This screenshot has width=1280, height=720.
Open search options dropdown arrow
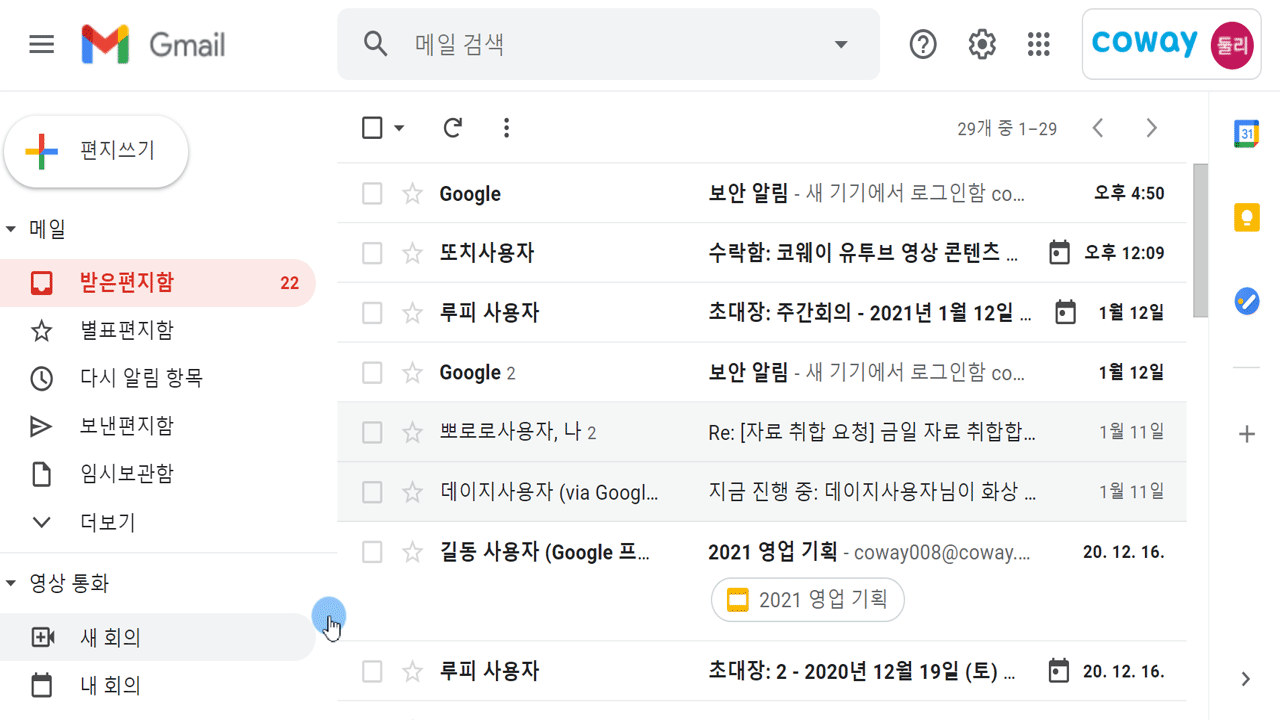[841, 44]
